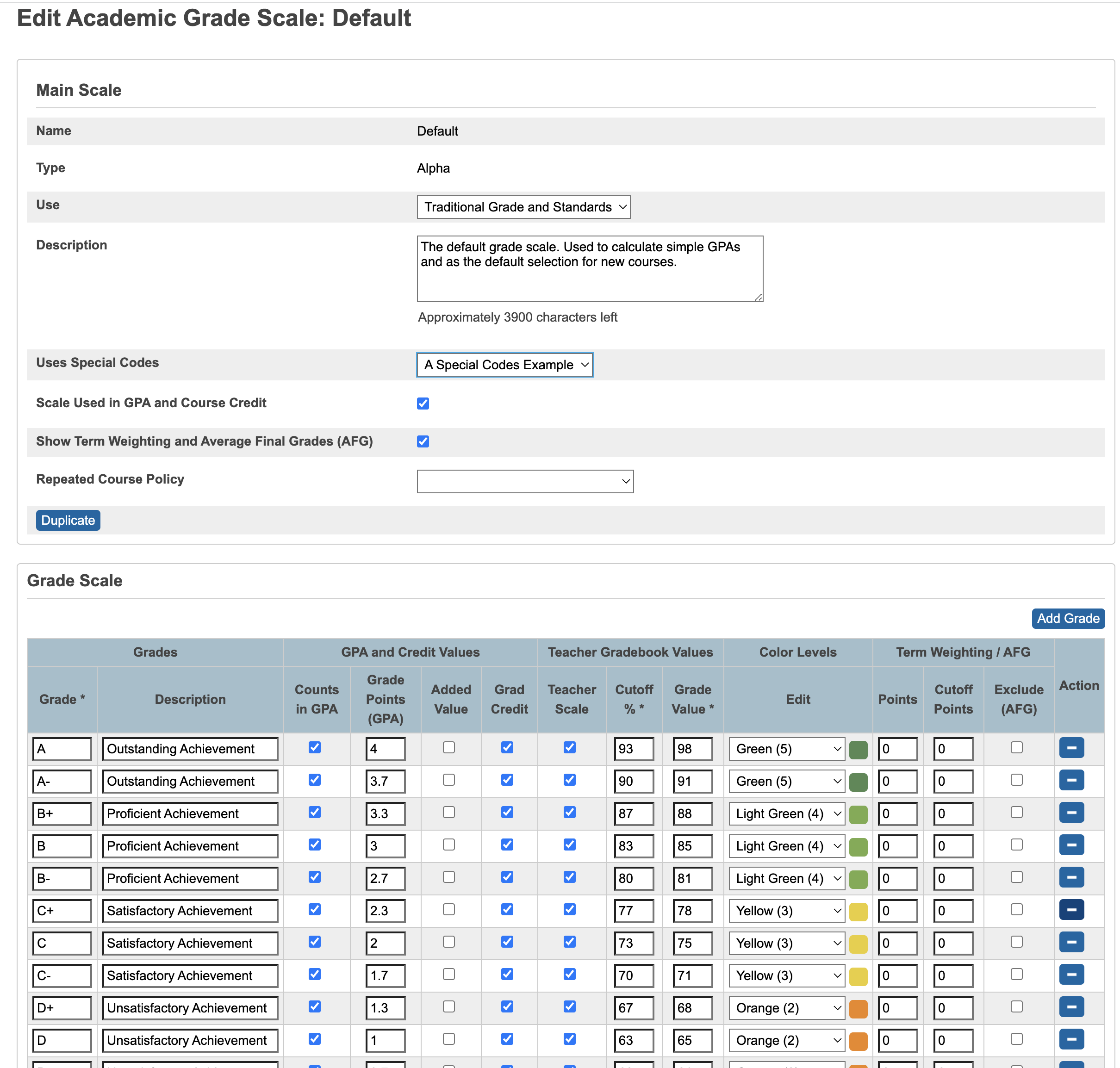This screenshot has width=1120, height=1068.
Task: Open the Use dropdown
Action: coord(523,207)
